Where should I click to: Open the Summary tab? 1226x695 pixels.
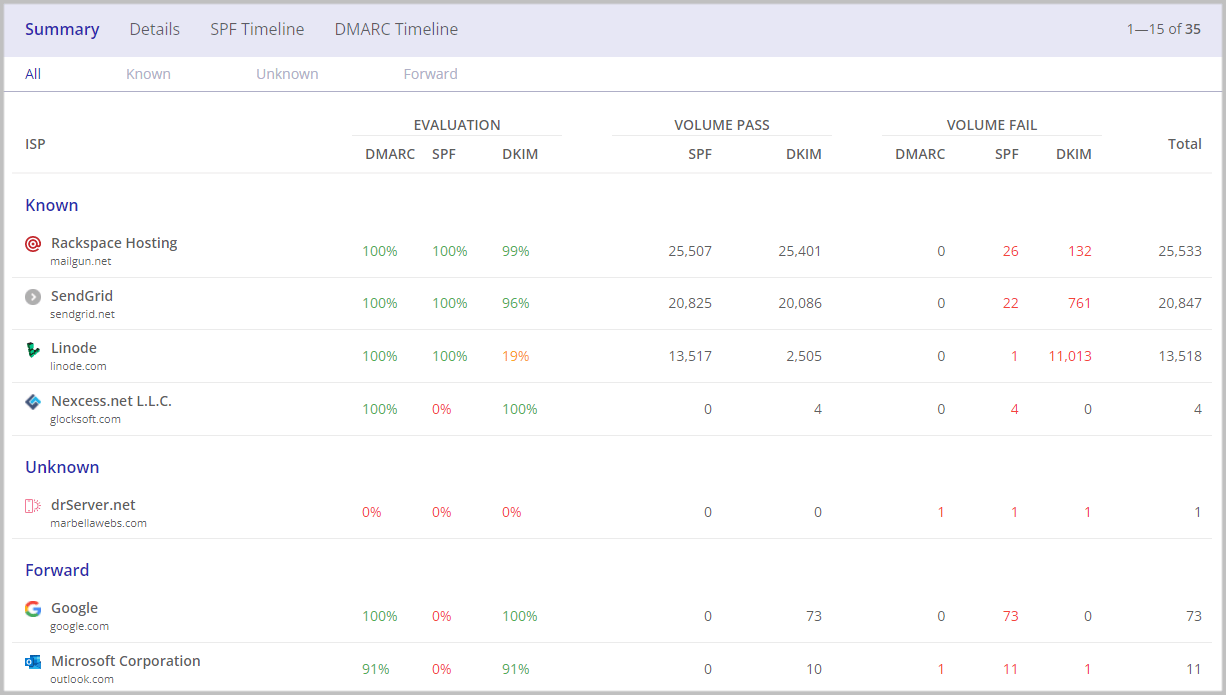coord(62,29)
